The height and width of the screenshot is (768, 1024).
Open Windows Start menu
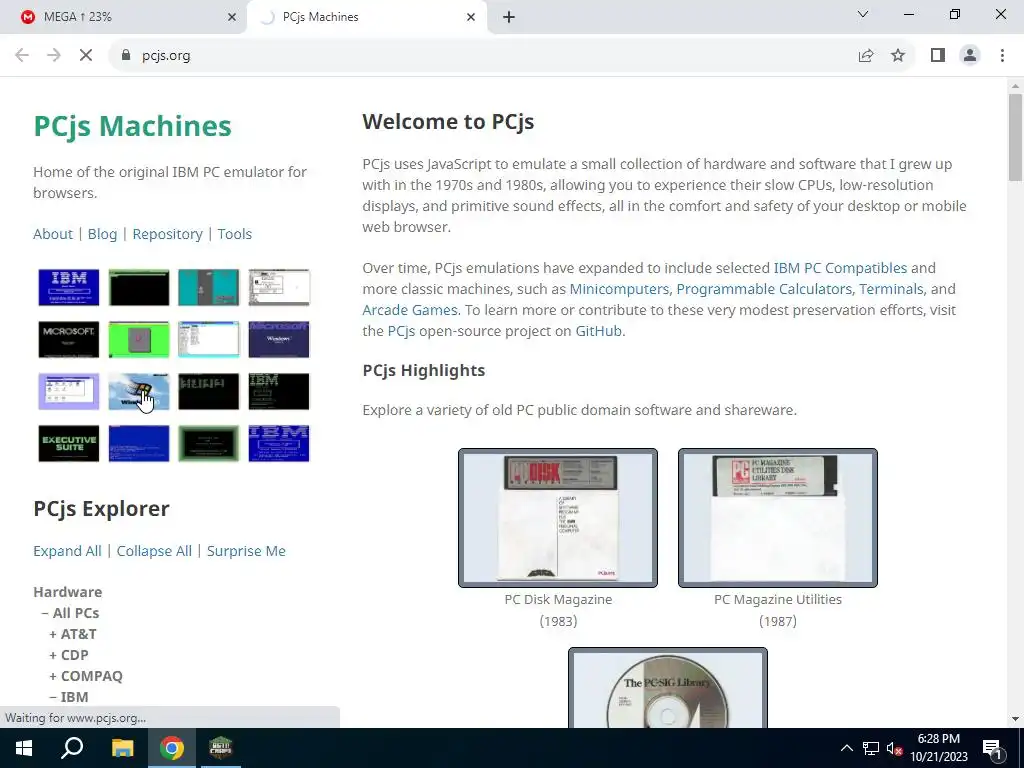(24, 748)
